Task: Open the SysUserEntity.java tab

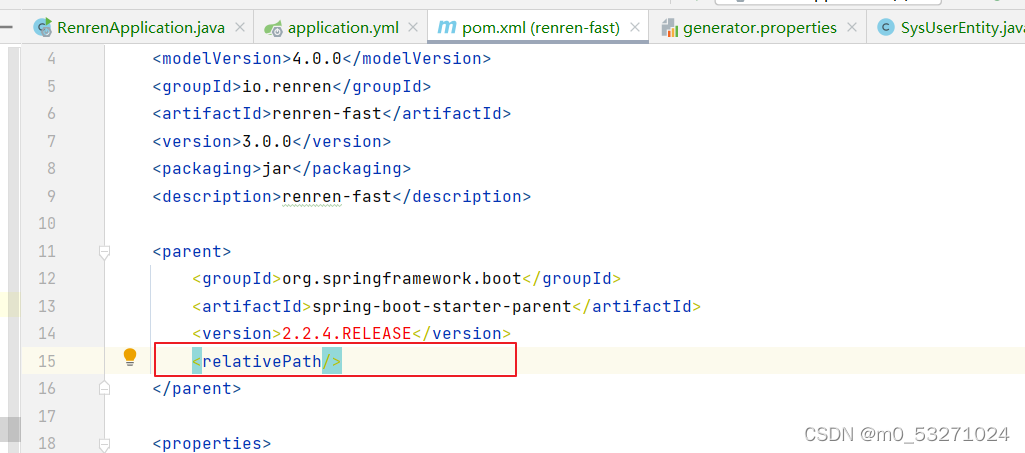Action: point(947,27)
